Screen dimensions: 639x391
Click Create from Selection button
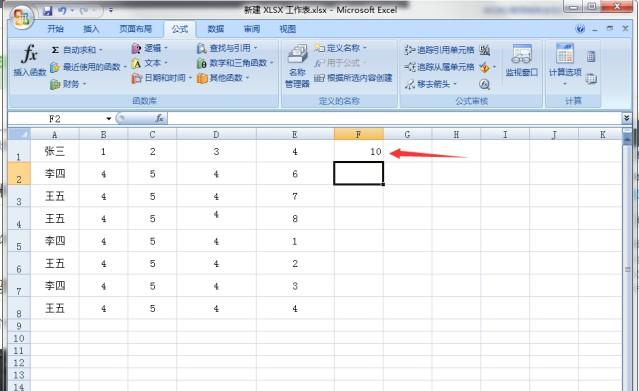[353, 77]
